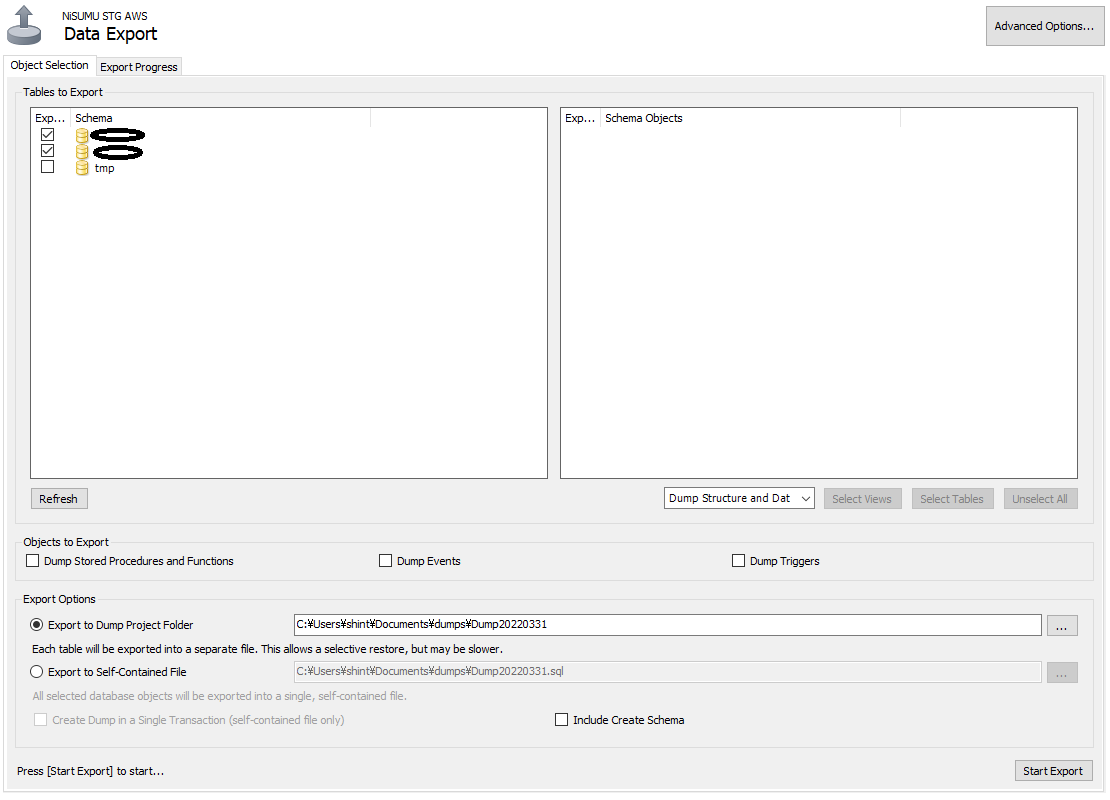Click the Data Export upload arrow icon
Viewport: 1110px width, 800px height.
(24, 25)
